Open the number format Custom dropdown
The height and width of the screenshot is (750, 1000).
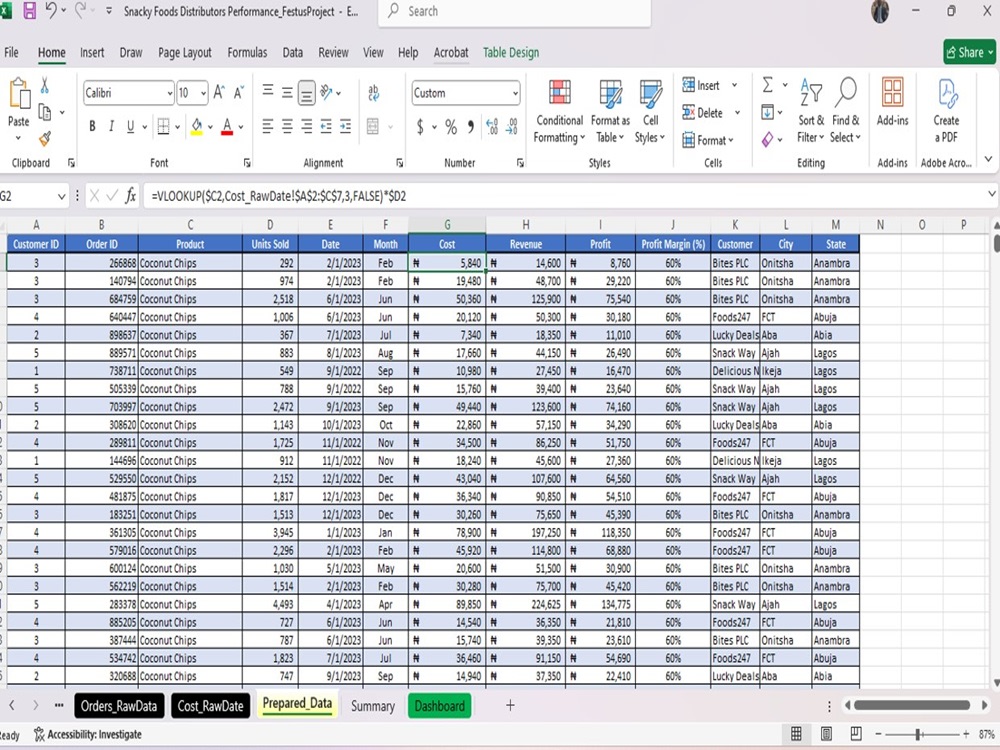(x=515, y=93)
